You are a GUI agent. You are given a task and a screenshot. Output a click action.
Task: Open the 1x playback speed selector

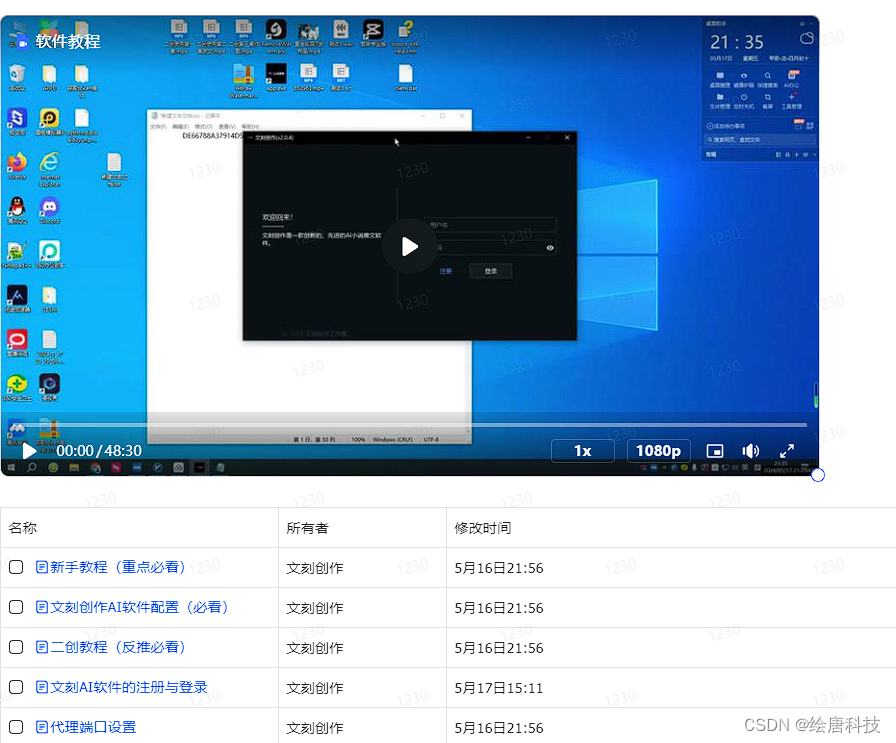pos(583,451)
